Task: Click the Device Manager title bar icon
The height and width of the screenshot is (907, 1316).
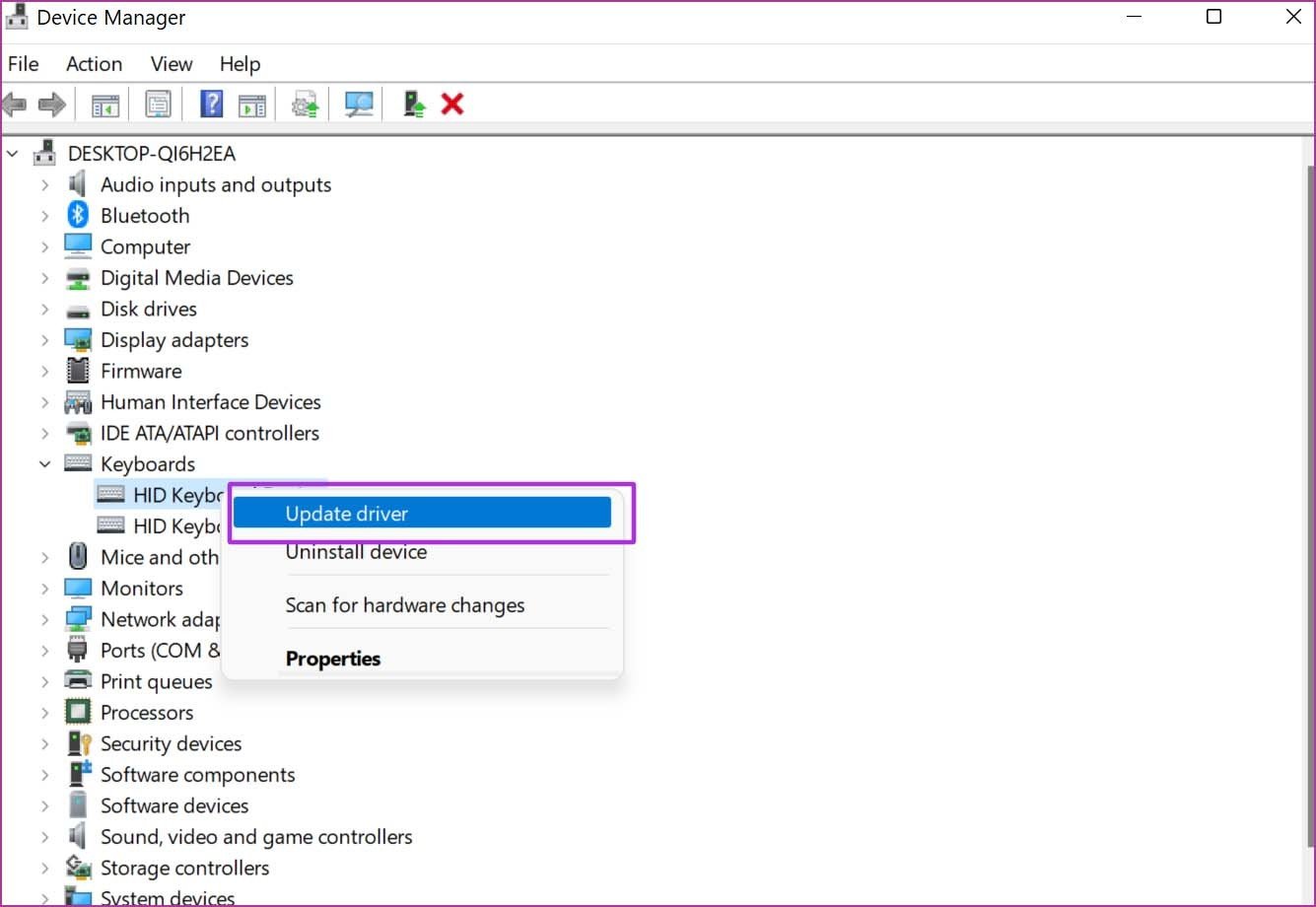Action: [x=17, y=18]
